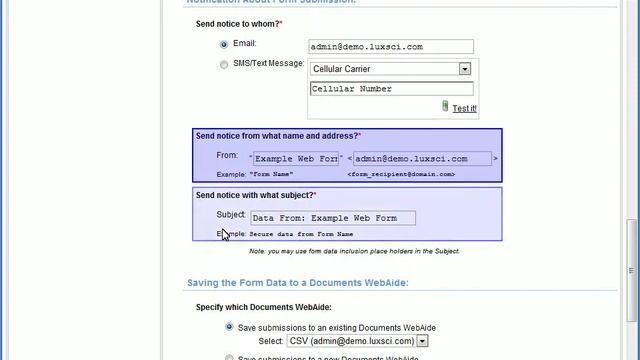
Task: Click the example text "Form Name"
Action: 271,174
